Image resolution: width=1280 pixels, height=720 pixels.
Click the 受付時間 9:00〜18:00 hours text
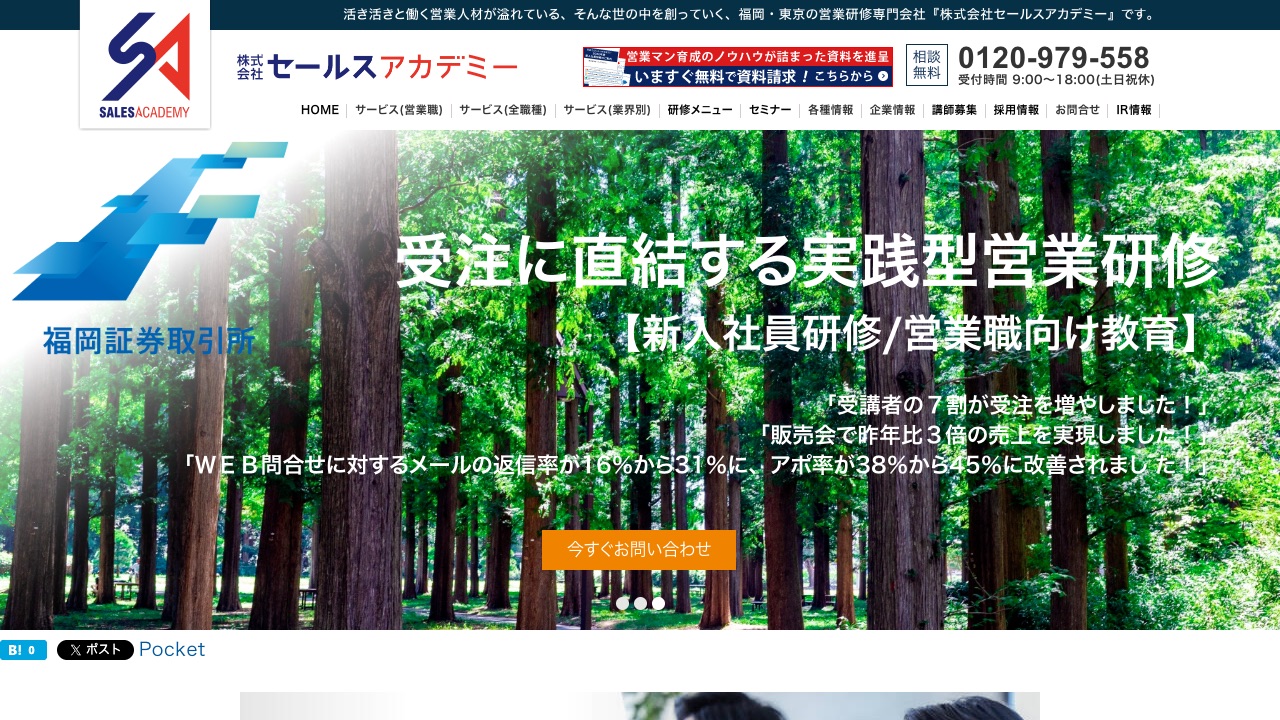(x=1056, y=80)
